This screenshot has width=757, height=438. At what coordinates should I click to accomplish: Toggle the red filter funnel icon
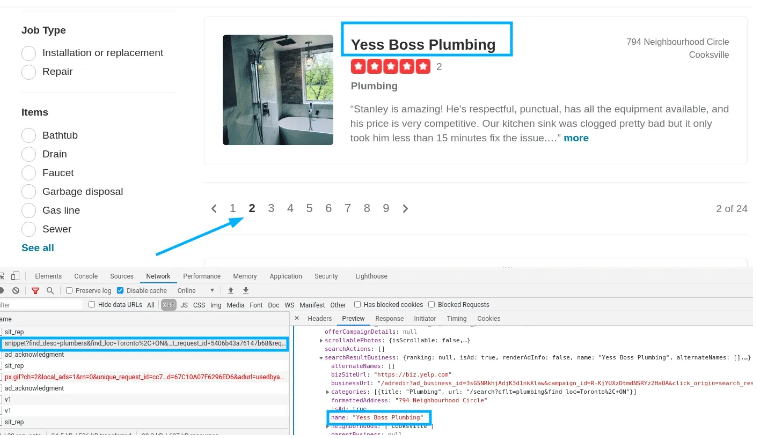click(x=35, y=290)
